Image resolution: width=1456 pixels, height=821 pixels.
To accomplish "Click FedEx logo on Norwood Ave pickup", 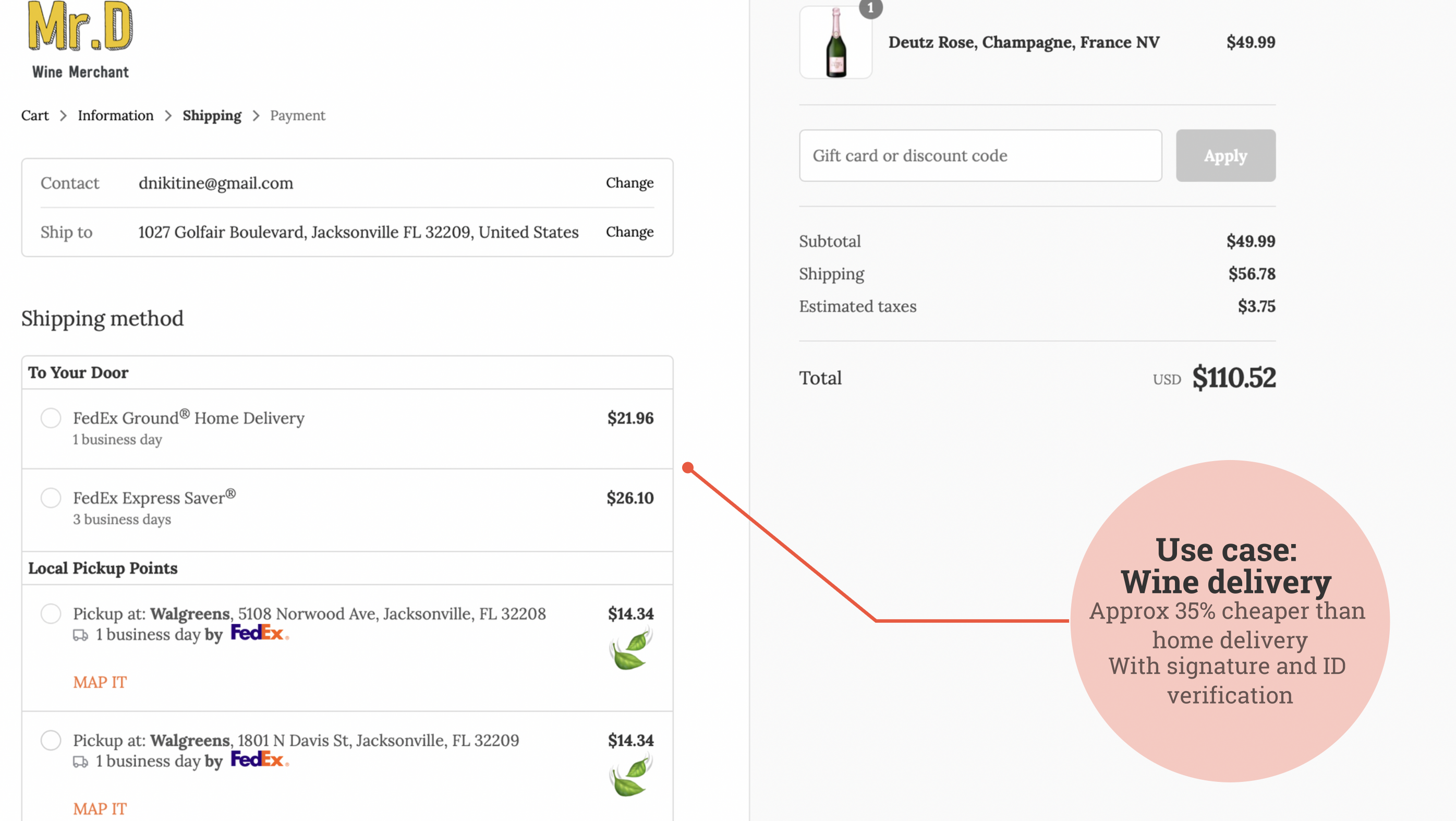I will [260, 633].
